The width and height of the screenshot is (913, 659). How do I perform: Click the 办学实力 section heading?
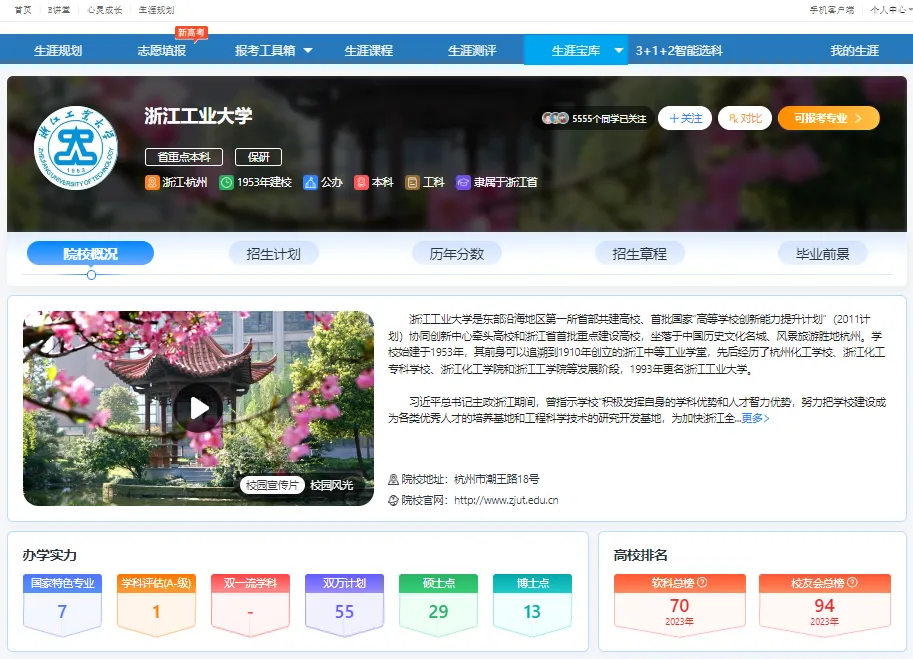(49, 555)
